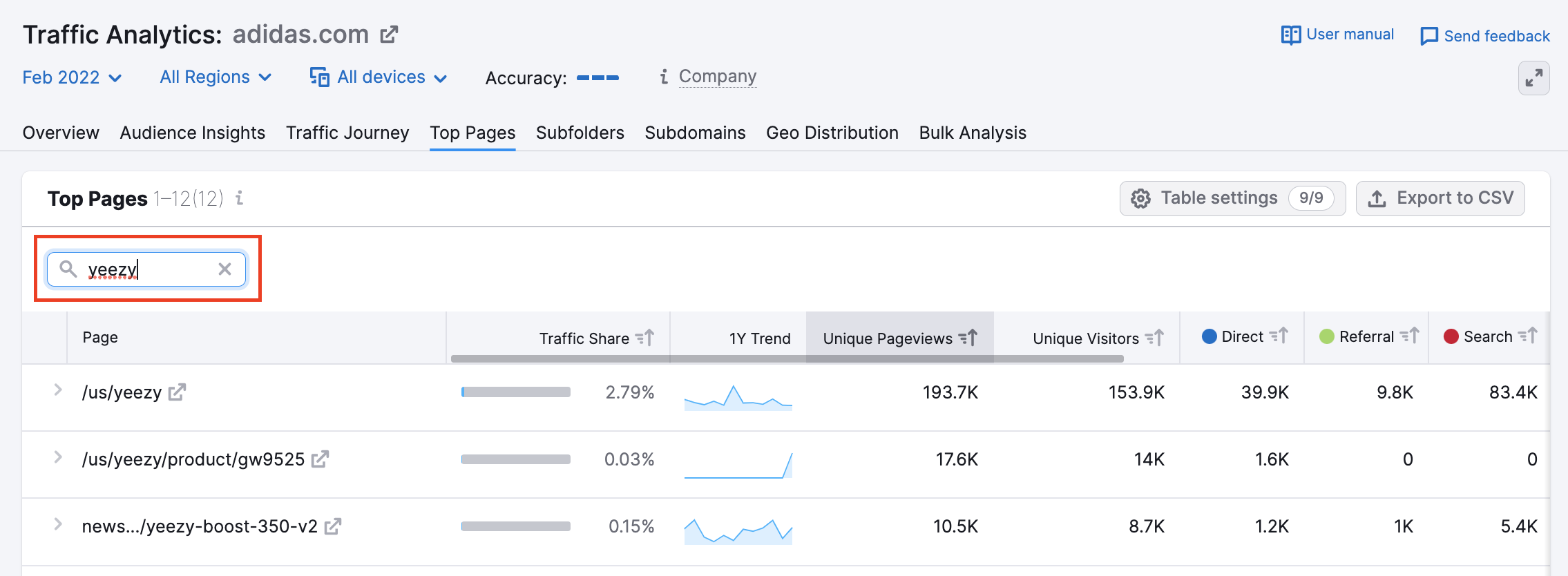Expand the /us/yeezy/product/gw9525 row
Image resolution: width=1568 pixels, height=576 pixels.
click(x=58, y=457)
